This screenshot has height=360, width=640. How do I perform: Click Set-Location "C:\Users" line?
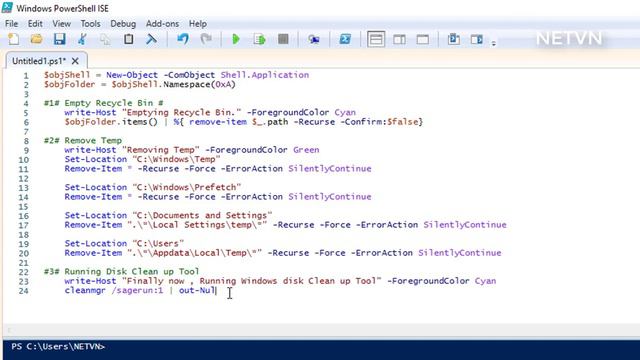click(124, 244)
